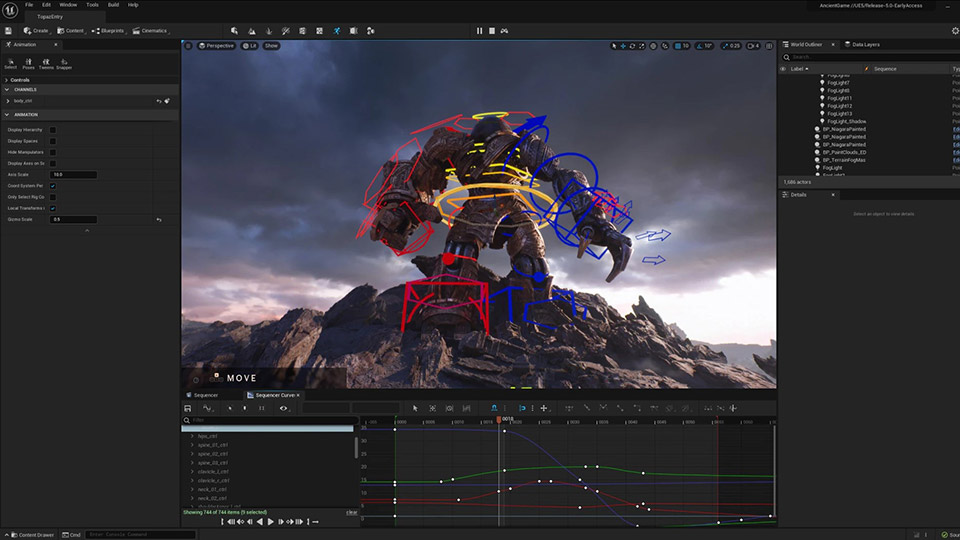The height and width of the screenshot is (540, 960).
Task: Open the viewport Show menu button
Action: pyautogui.click(x=271, y=46)
